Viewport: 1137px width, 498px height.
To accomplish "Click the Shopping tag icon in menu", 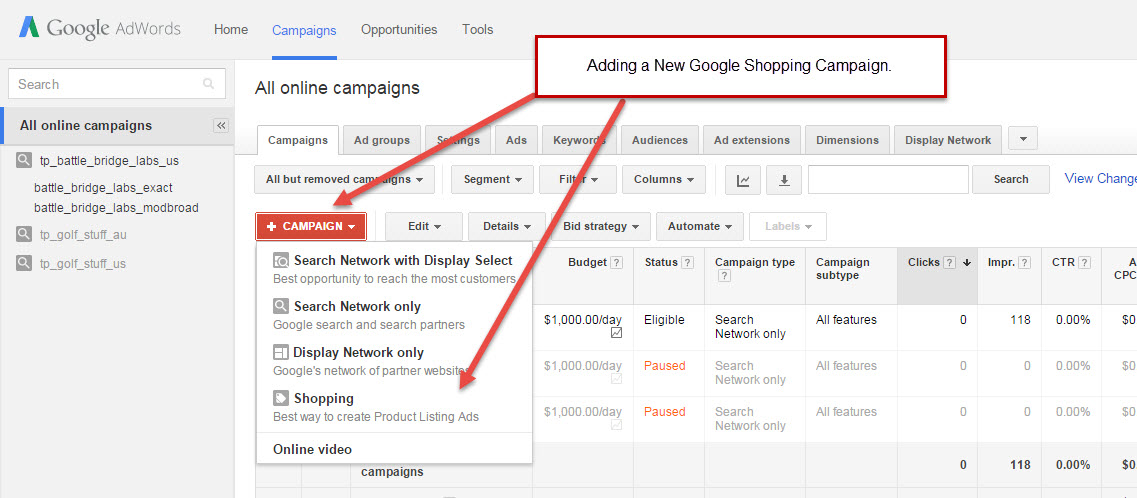I will [x=281, y=398].
